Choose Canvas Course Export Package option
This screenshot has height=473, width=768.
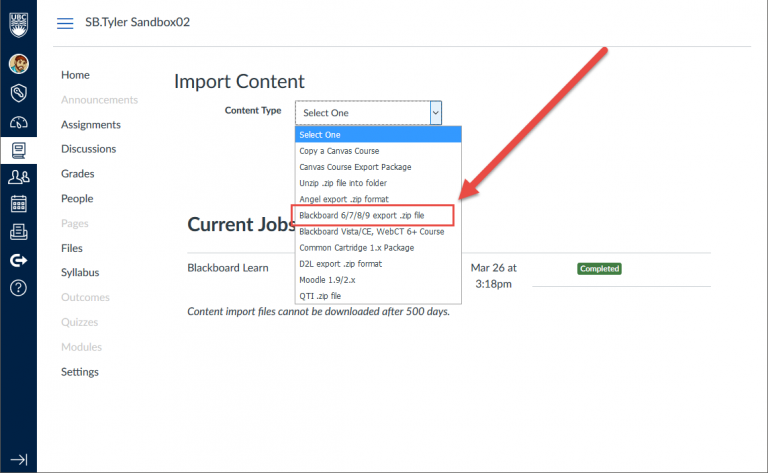click(378, 167)
